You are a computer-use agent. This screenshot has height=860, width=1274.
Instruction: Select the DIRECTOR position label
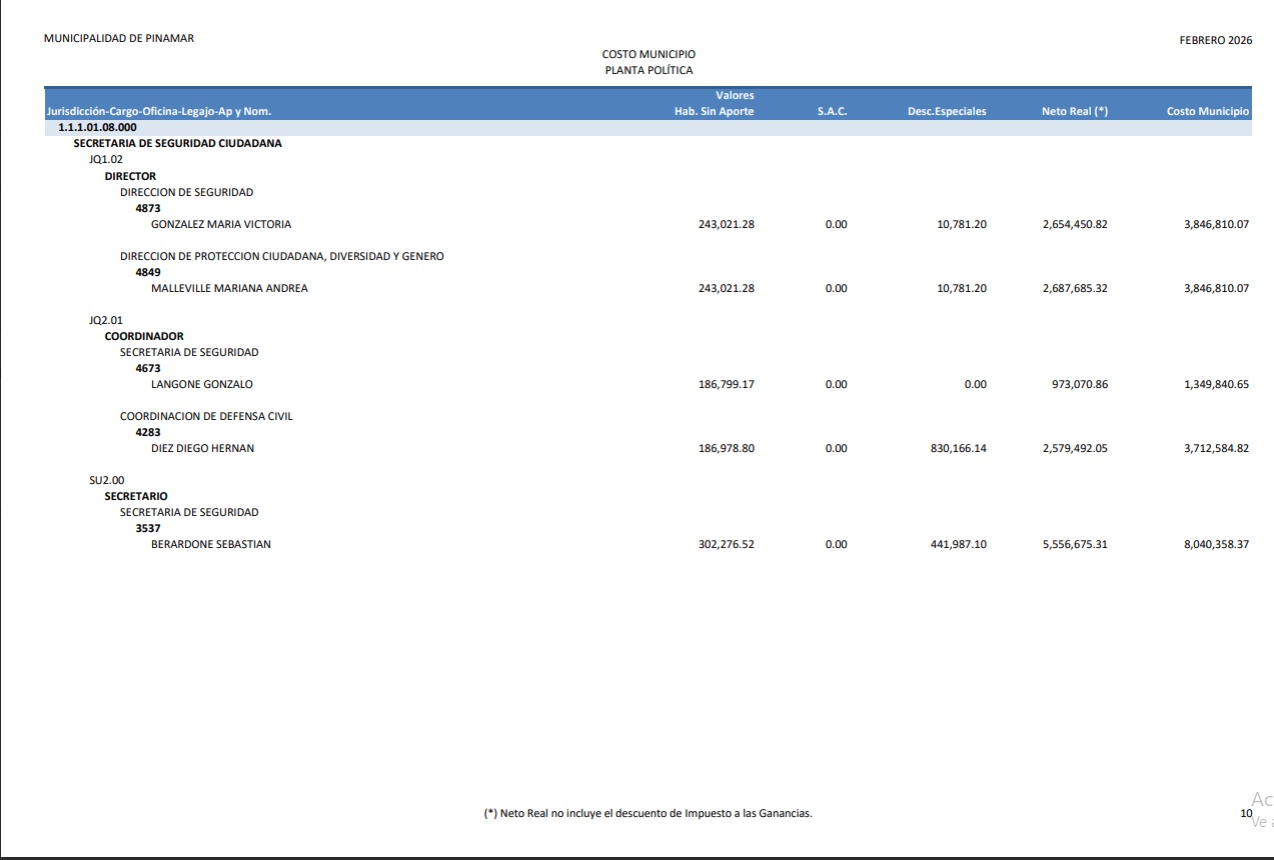pyautogui.click(x=130, y=176)
